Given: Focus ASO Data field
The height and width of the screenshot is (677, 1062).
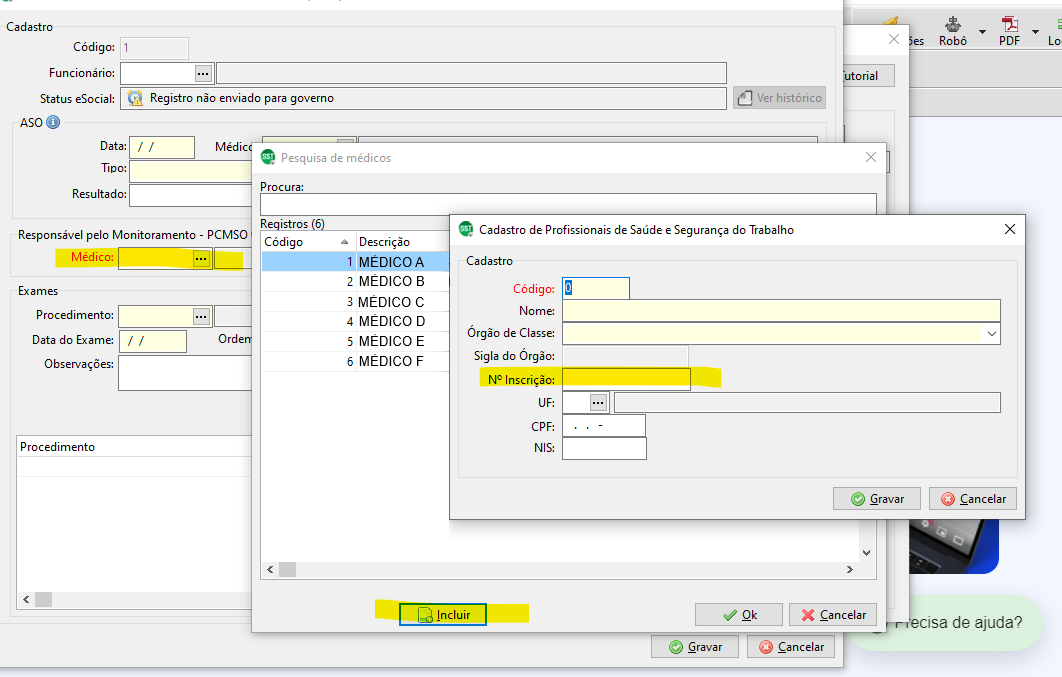Looking at the screenshot, I should [162, 147].
